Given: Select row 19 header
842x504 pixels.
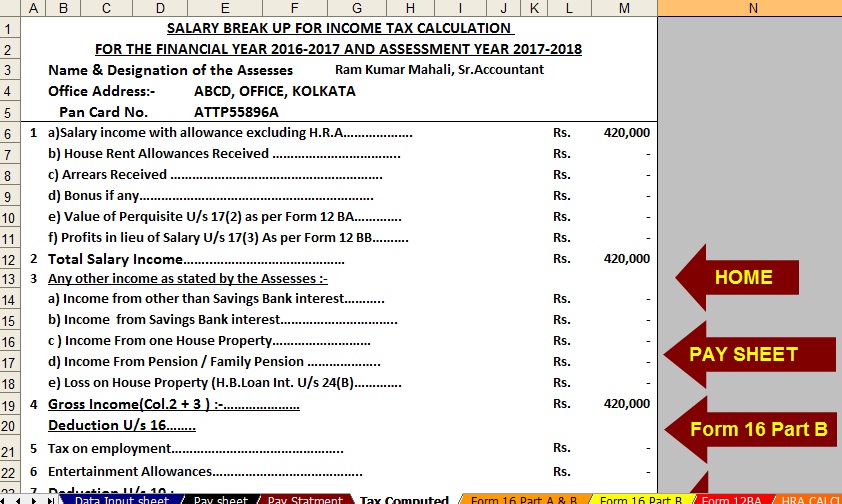Looking at the screenshot, I should point(9,405).
